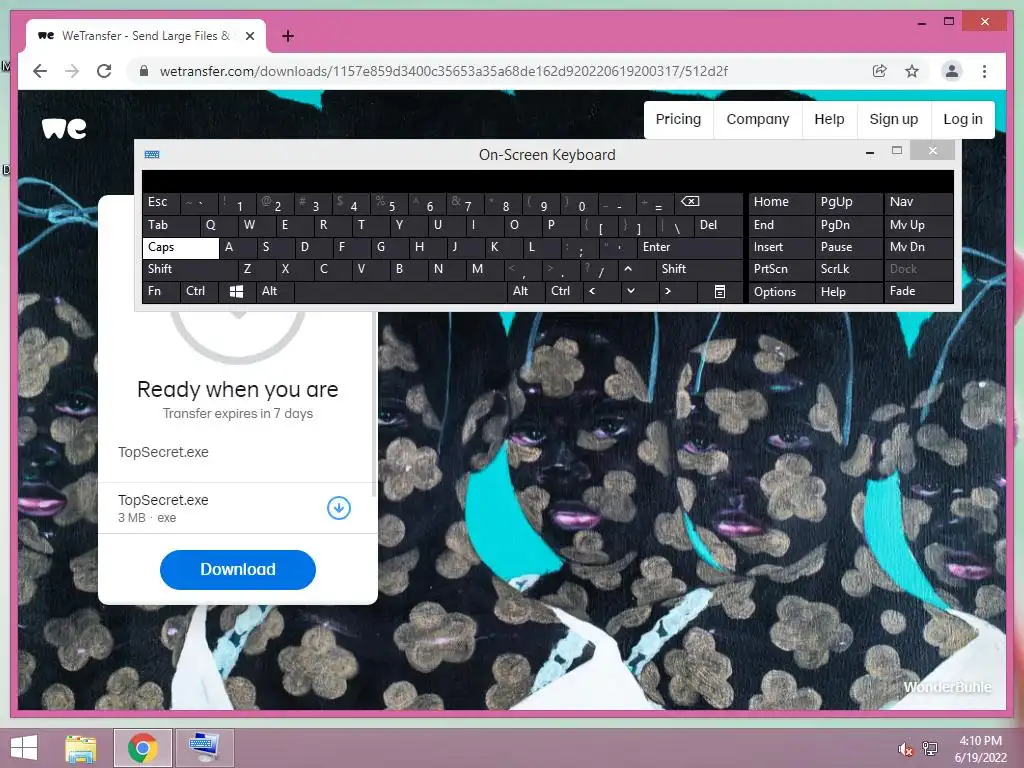1024x768 pixels.
Task: Click the Mv Up key
Action: 918,225
